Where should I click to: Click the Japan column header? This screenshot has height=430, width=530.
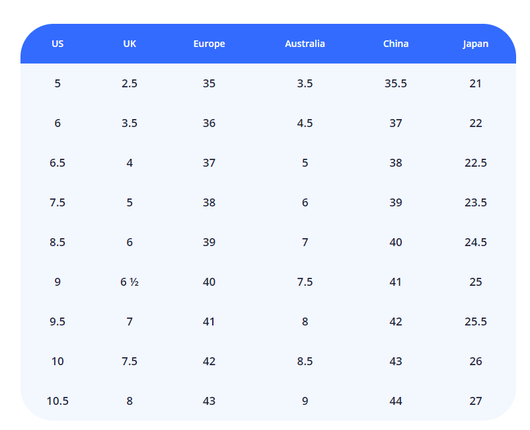click(x=475, y=44)
